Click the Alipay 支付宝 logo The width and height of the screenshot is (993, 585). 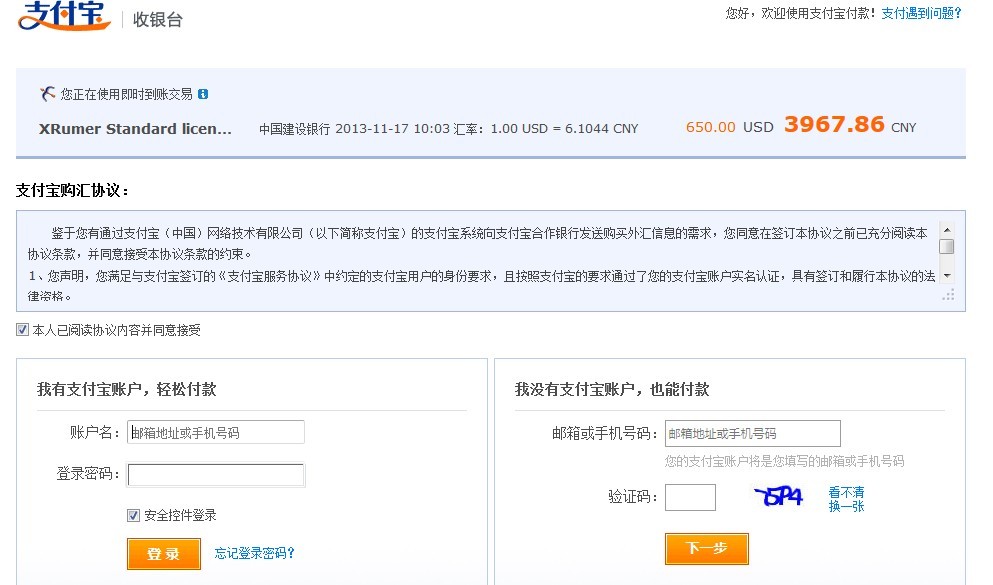tap(64, 15)
